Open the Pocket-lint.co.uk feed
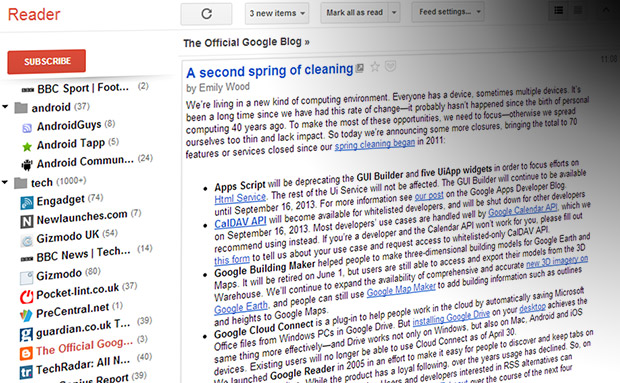The height and width of the screenshot is (383, 620). pyautogui.click(x=78, y=292)
